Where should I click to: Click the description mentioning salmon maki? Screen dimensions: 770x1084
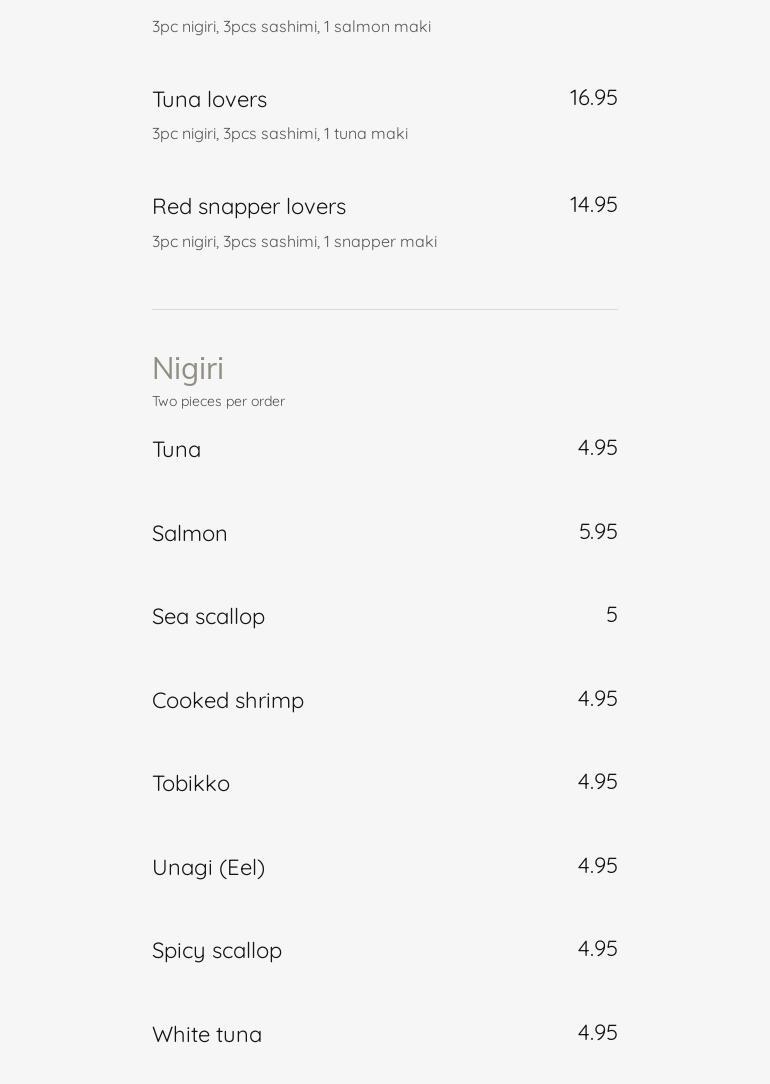pyautogui.click(x=291, y=27)
